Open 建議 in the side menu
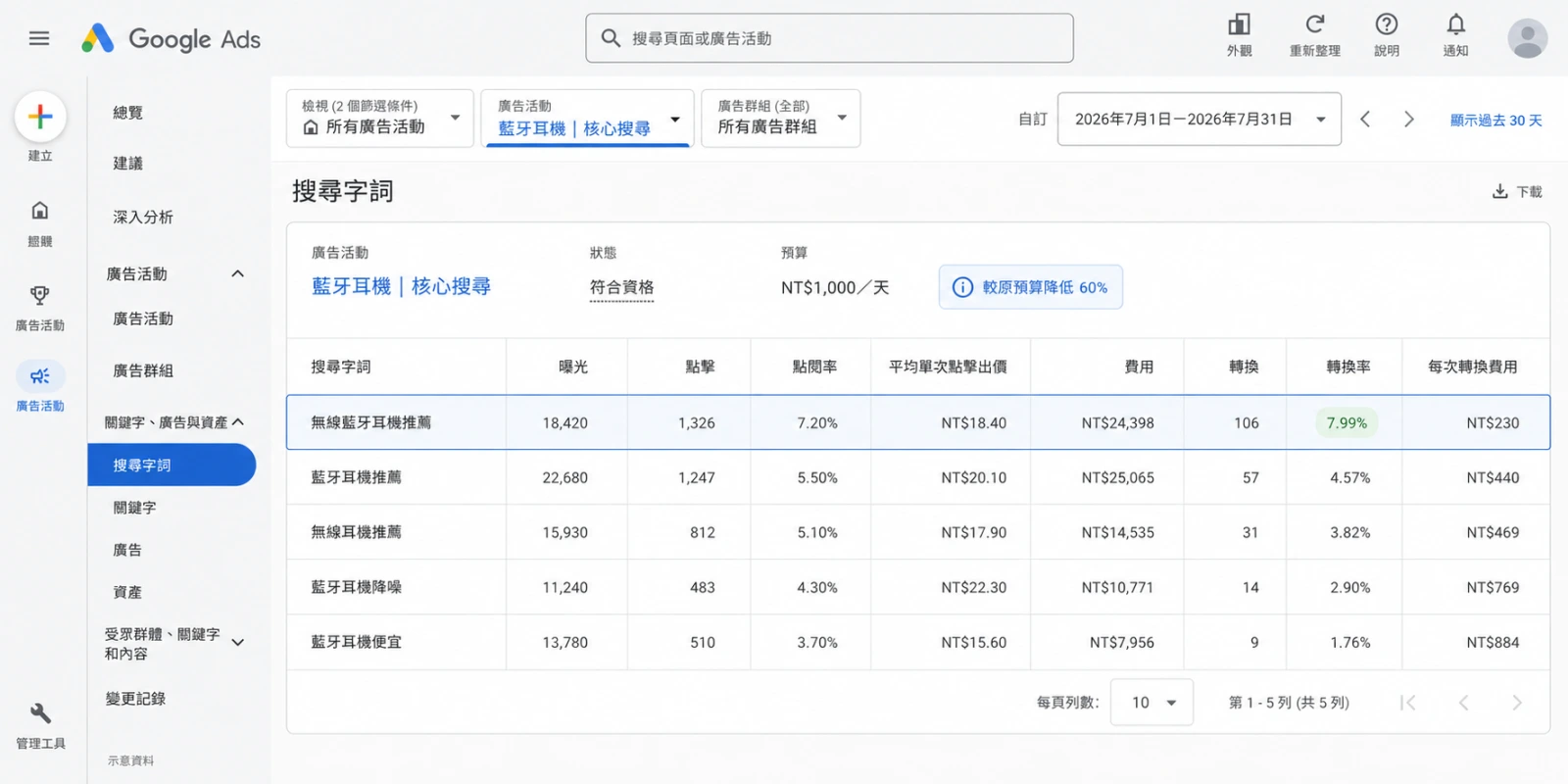Viewport: 1568px width, 784px height. (x=127, y=164)
